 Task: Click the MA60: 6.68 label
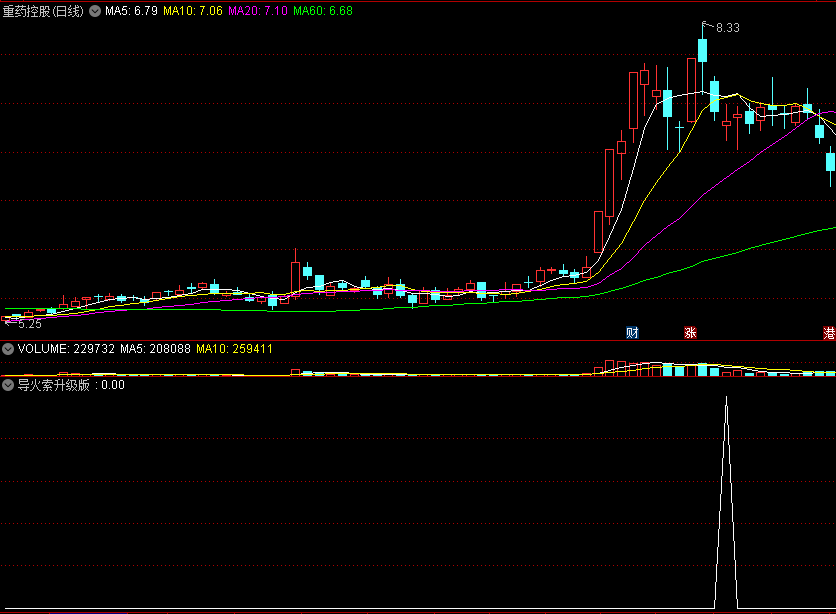[x=323, y=11]
